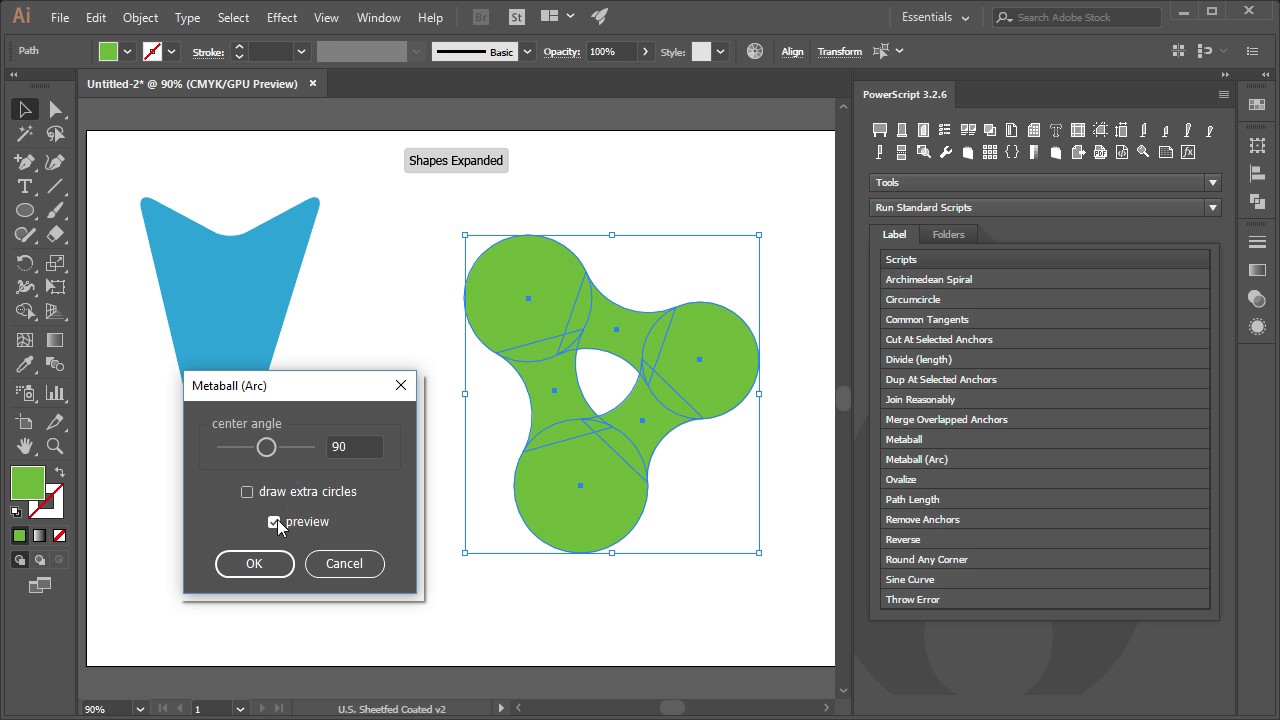This screenshot has width=1280, height=720.
Task: Select the Zoom tool
Action: coord(55,447)
